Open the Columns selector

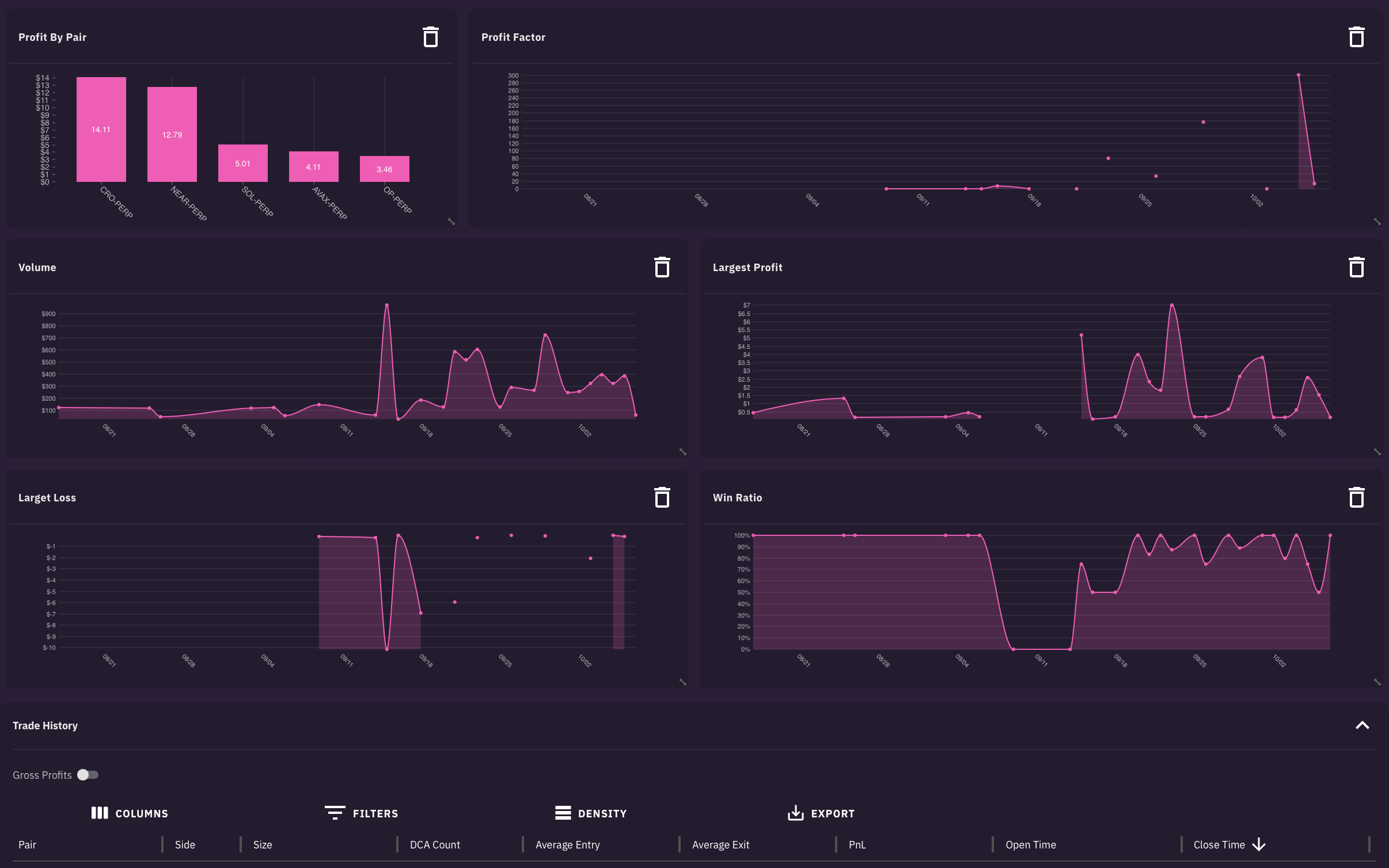(x=130, y=813)
